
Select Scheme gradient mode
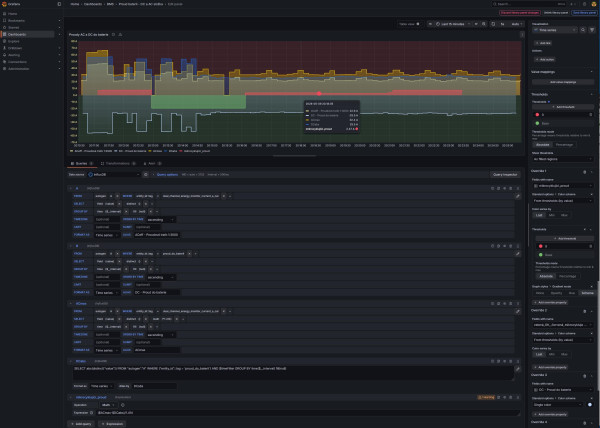[x=587, y=293]
